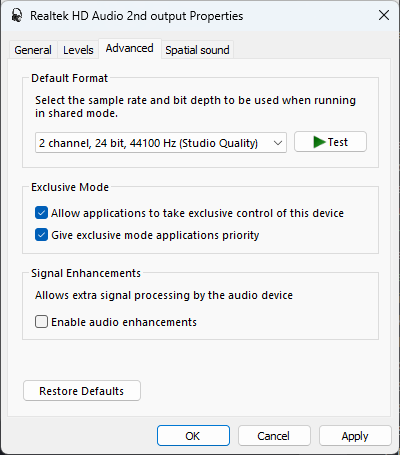
Task: Click 'Allows extra signal processing' description text
Action: (x=164, y=295)
